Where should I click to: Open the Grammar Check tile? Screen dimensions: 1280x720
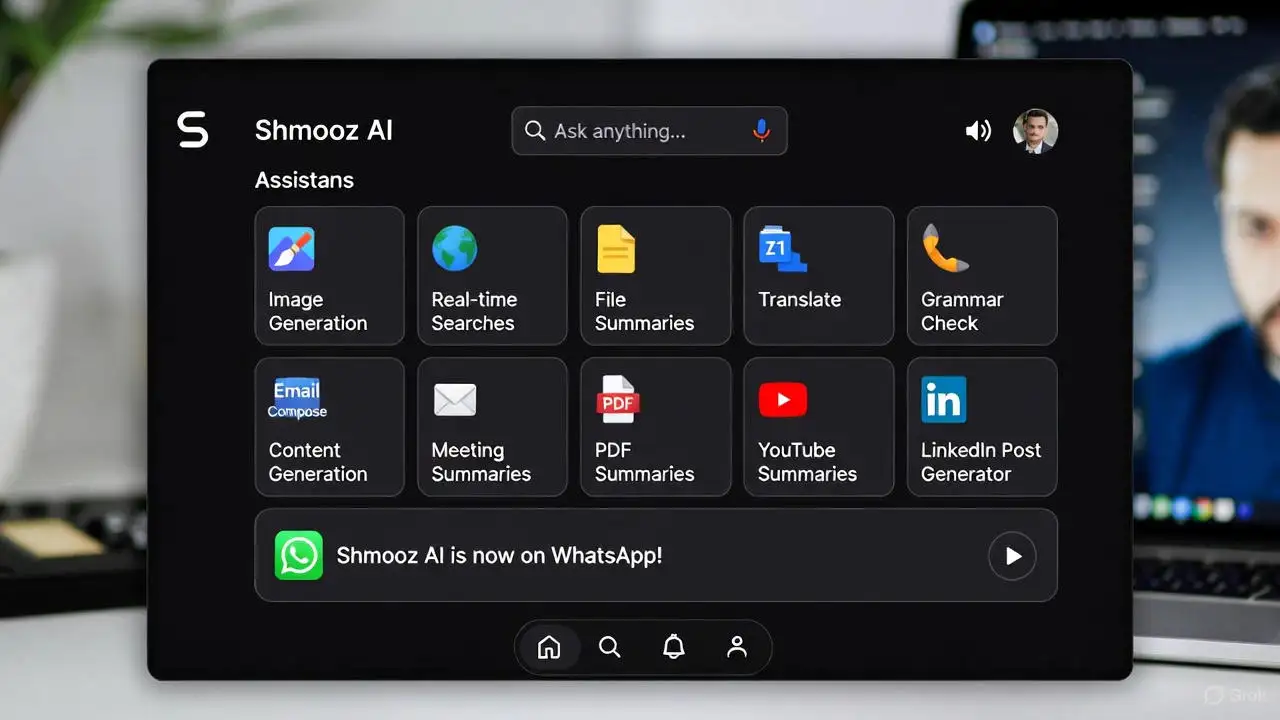(x=981, y=276)
